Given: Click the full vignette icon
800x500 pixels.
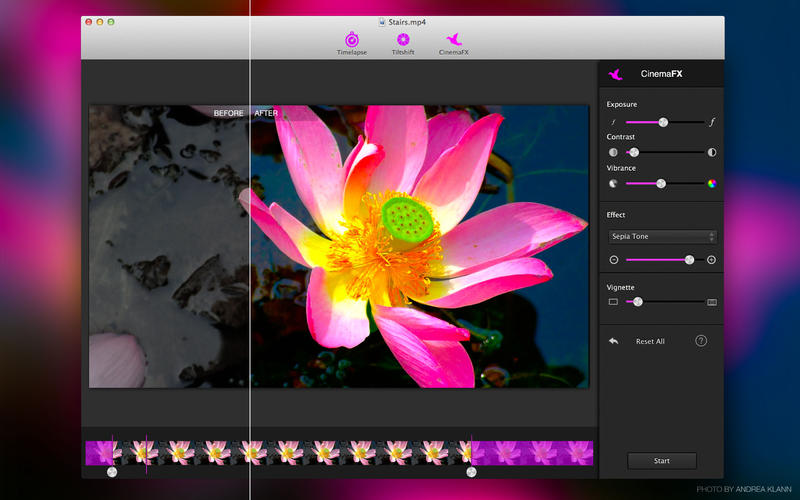Looking at the screenshot, I should pos(712,302).
